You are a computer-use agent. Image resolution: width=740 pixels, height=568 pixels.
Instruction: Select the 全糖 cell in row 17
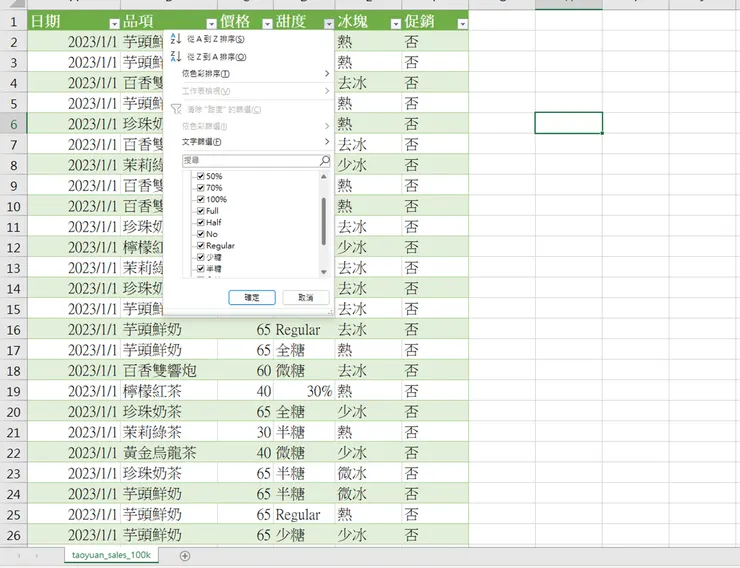coord(304,350)
